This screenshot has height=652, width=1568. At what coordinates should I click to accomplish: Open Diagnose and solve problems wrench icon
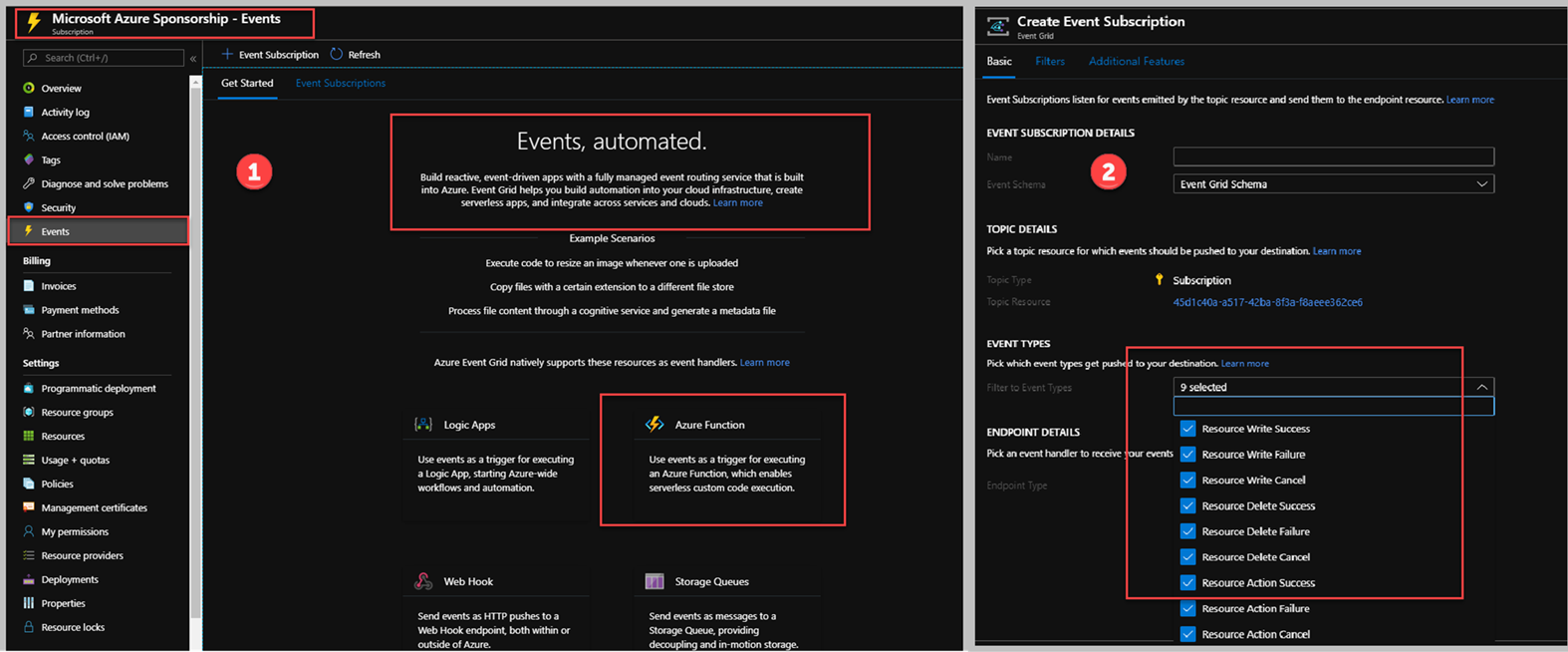tap(29, 183)
